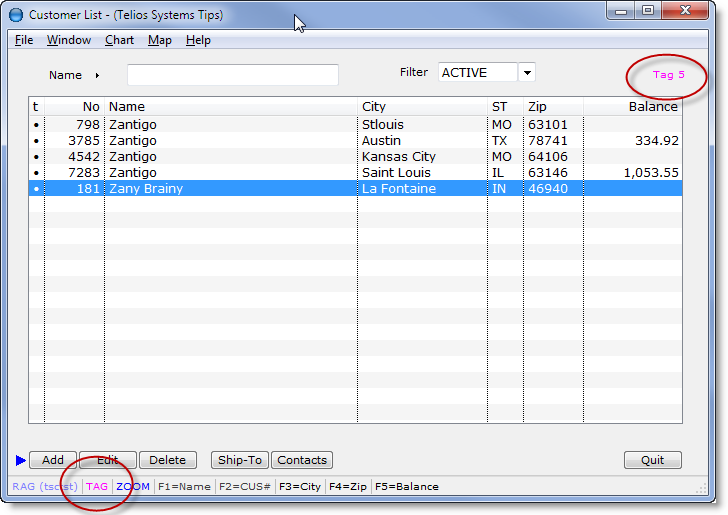Toggle tag mark on customer 798 row
The width and height of the screenshot is (728, 515).
click(x=36, y=125)
